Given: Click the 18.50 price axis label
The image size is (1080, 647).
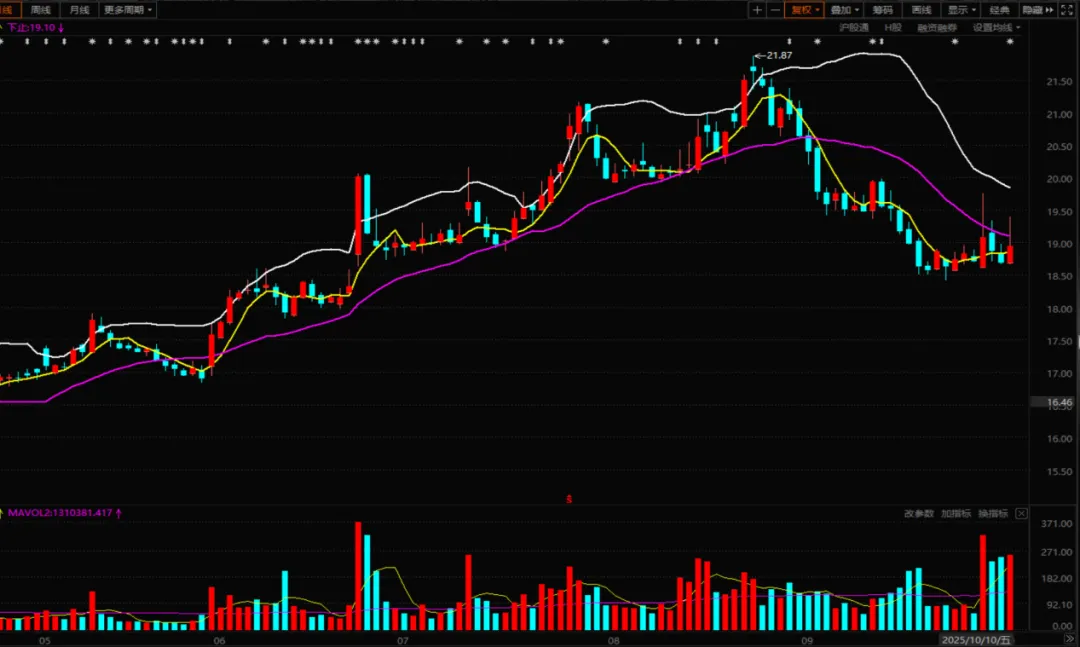Looking at the screenshot, I should (1059, 276).
